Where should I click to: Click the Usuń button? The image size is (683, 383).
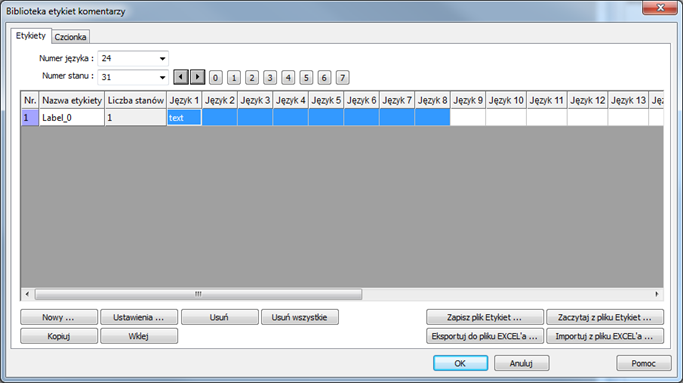(220, 317)
